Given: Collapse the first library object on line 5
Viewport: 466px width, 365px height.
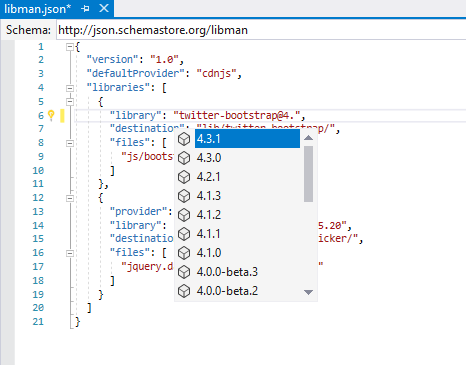Looking at the screenshot, I should pyautogui.click(x=70, y=102).
